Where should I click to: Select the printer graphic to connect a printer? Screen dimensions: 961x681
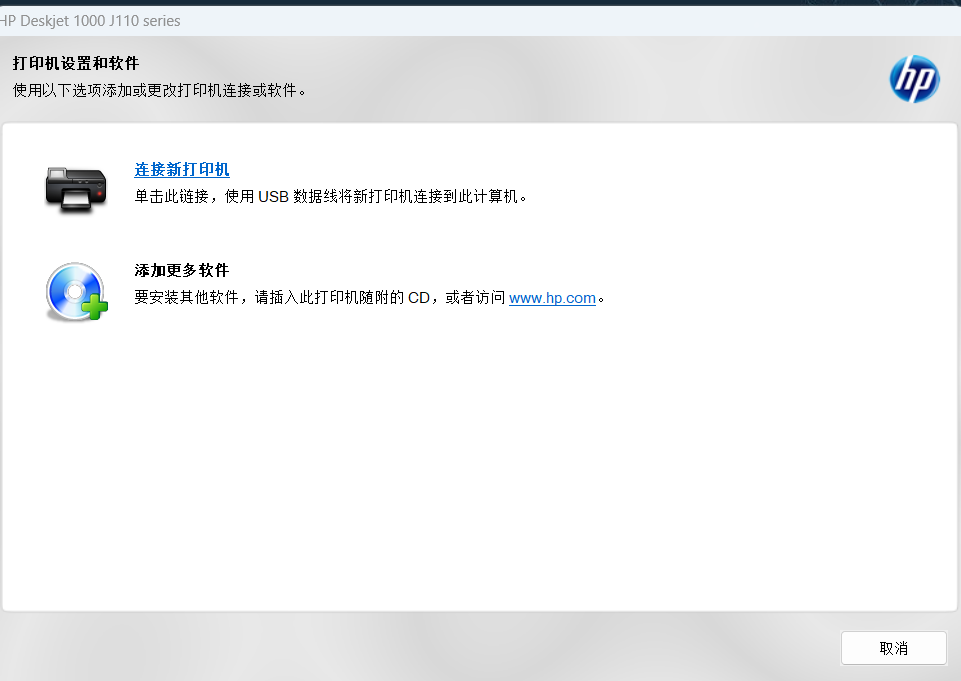click(x=76, y=188)
